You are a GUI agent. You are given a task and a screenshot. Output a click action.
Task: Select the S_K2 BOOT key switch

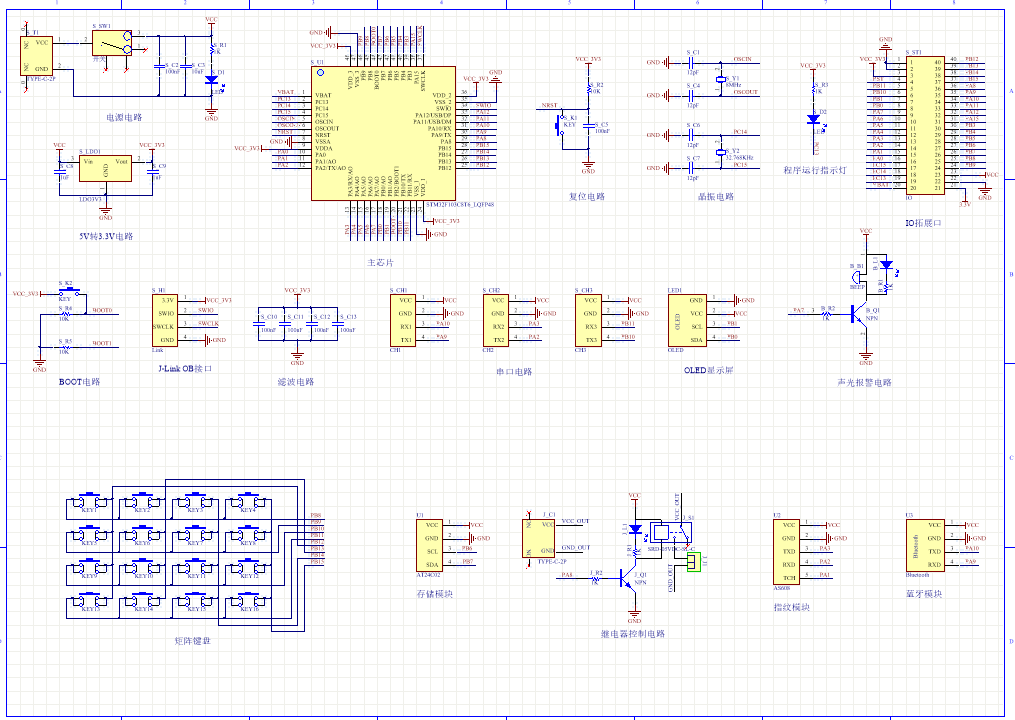[68, 293]
